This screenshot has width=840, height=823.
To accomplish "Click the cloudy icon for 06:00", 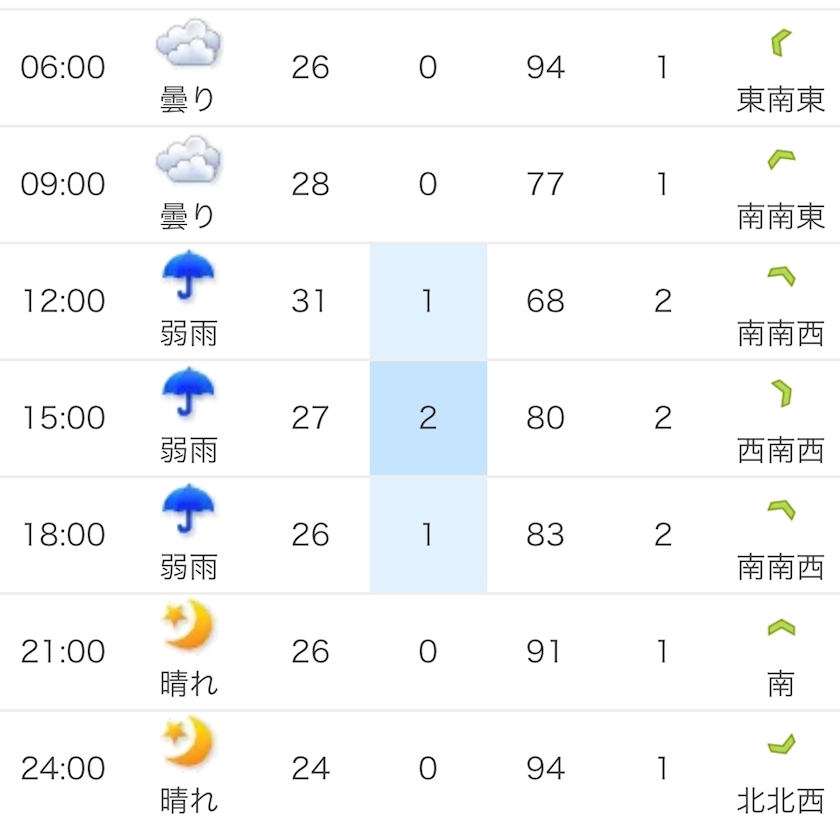I will click(188, 45).
